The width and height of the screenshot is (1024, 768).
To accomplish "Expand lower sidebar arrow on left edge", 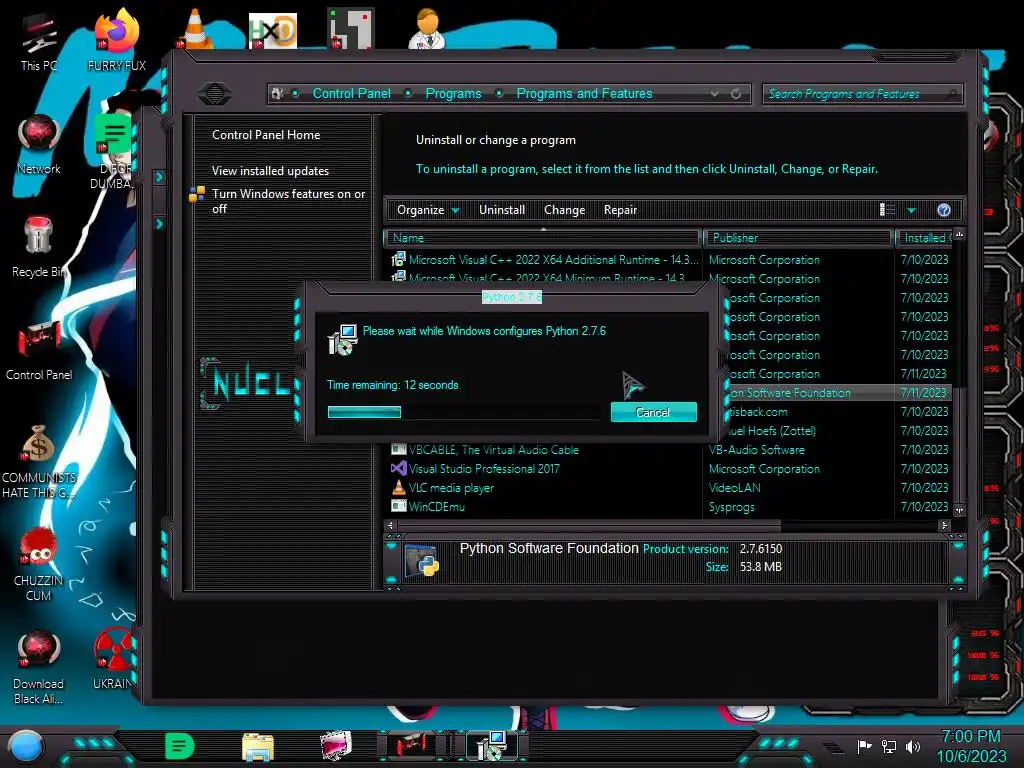I will tap(159, 224).
